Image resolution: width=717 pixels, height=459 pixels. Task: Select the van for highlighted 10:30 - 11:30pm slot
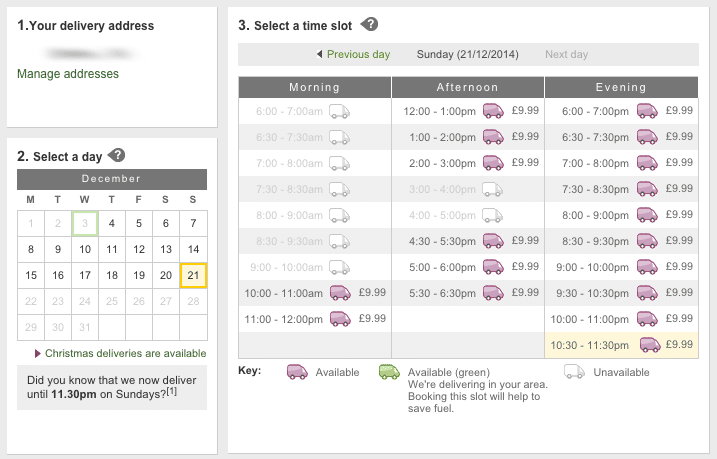[650, 345]
